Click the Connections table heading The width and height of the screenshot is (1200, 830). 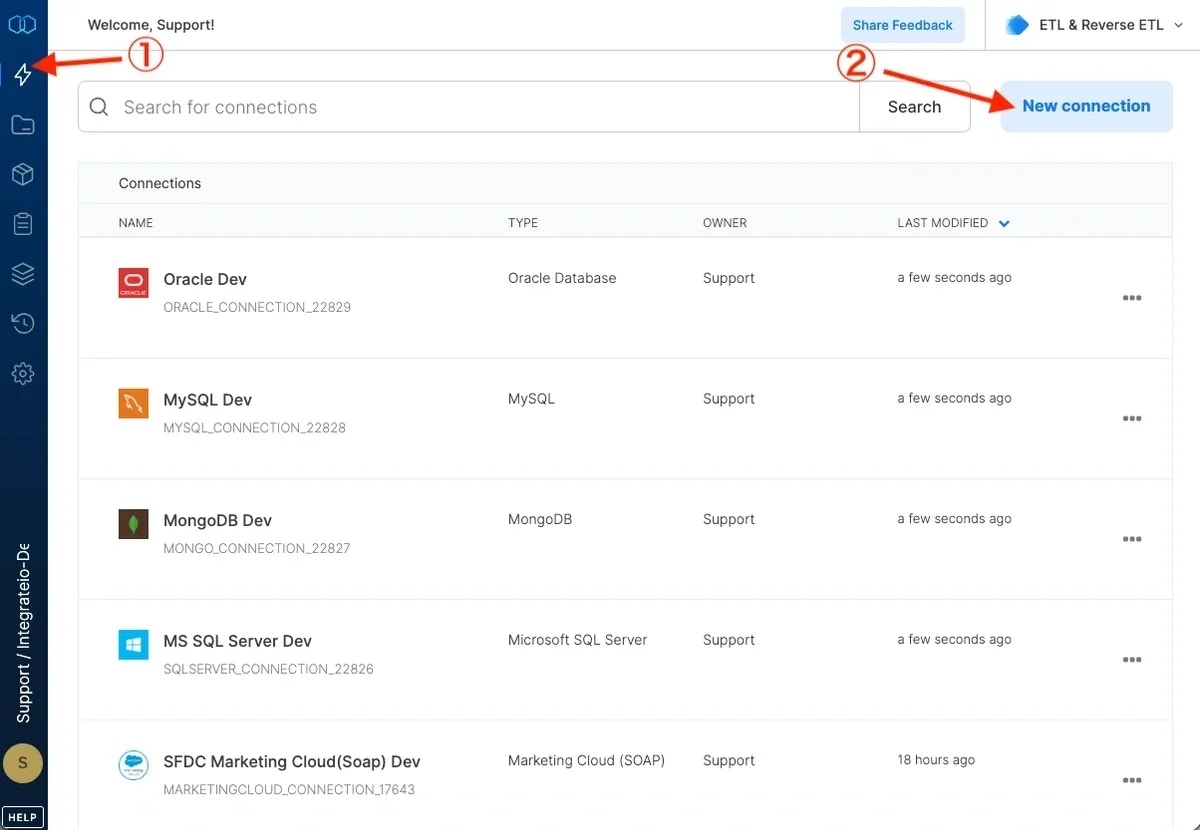[x=160, y=183]
